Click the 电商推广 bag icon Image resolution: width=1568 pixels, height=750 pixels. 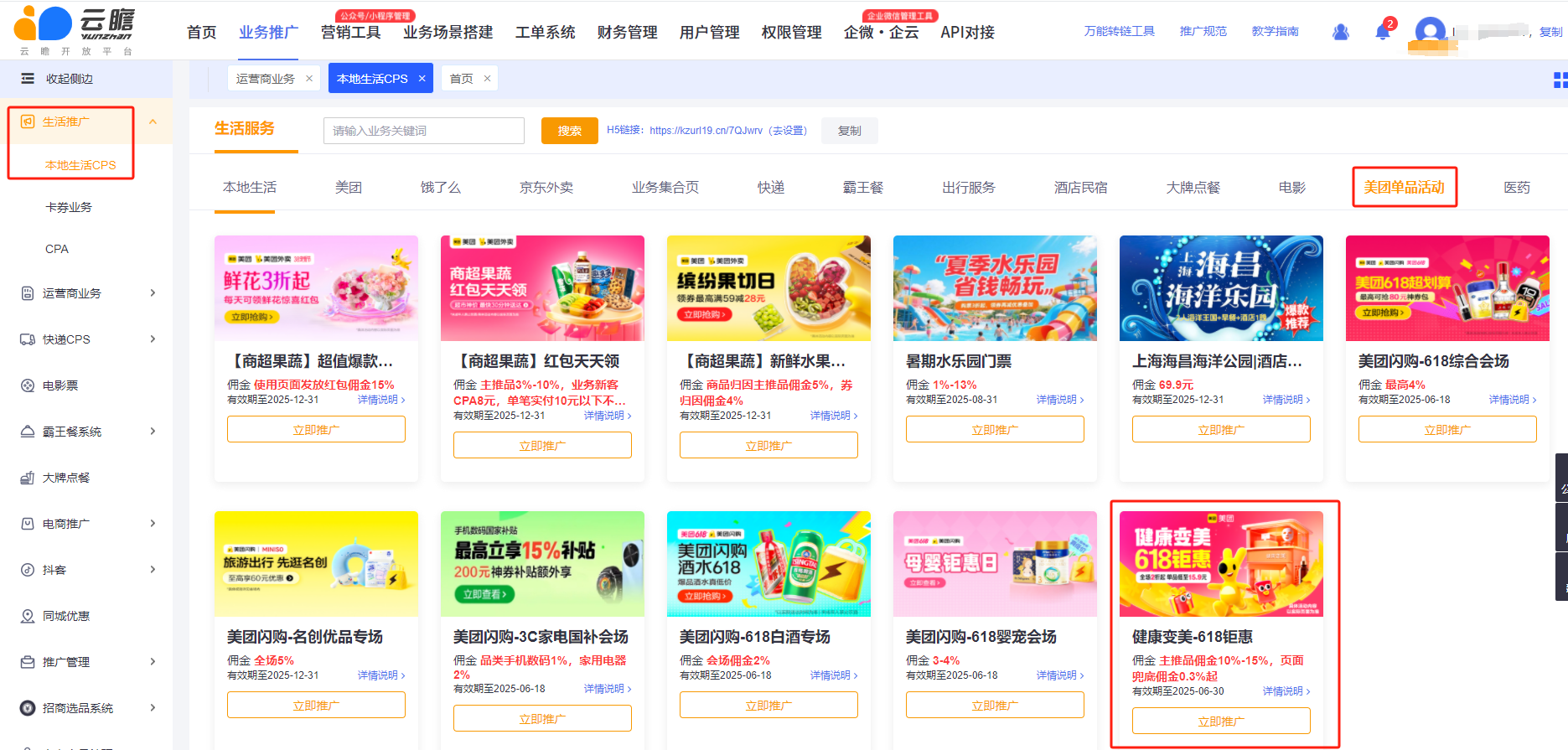point(28,524)
